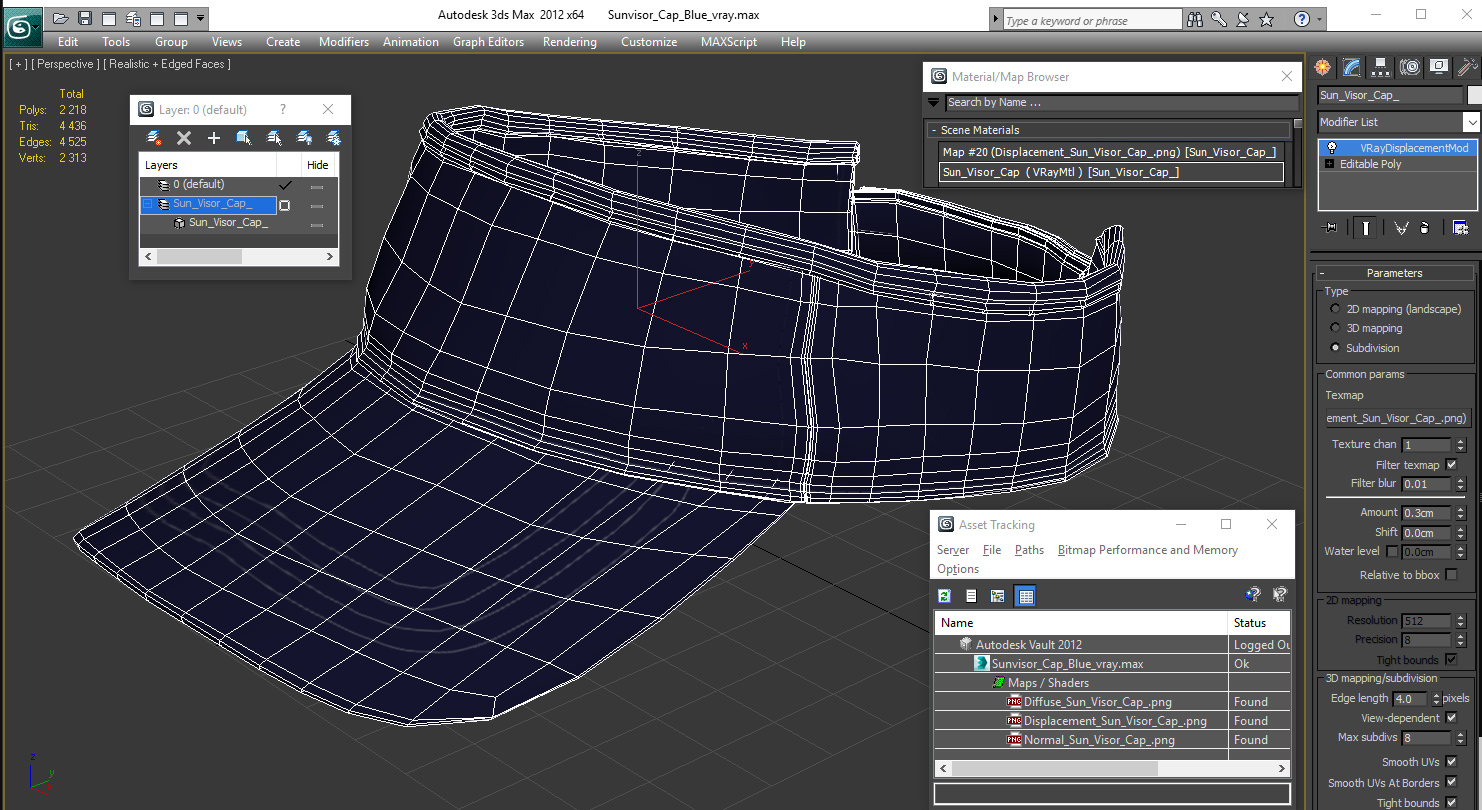Viewport: 1482px width, 810px height.
Task: Toggle View-dependent checkbox
Action: pyautogui.click(x=1452, y=718)
